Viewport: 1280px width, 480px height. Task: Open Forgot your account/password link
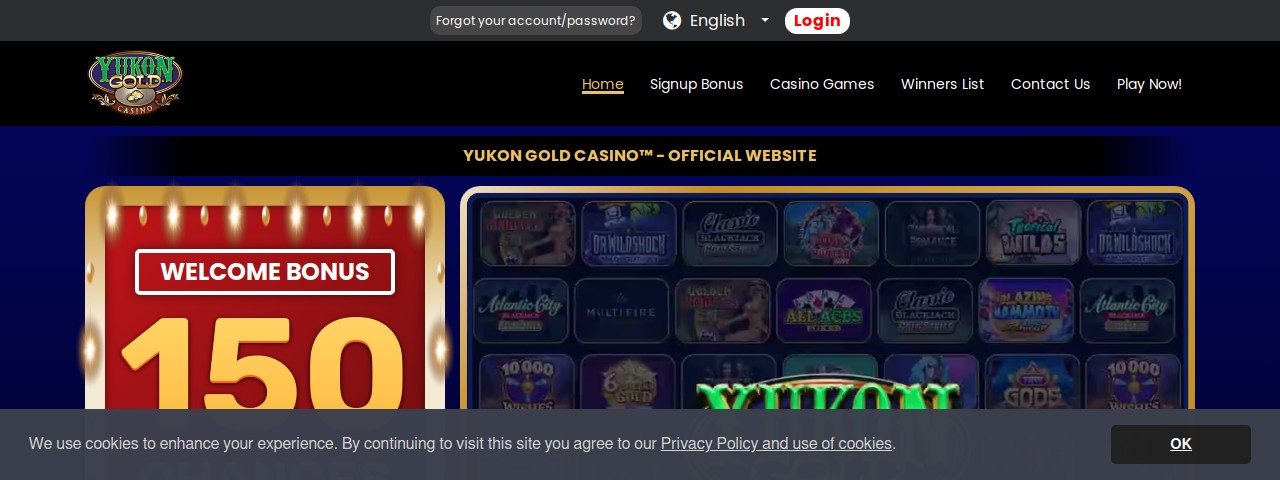[536, 21]
